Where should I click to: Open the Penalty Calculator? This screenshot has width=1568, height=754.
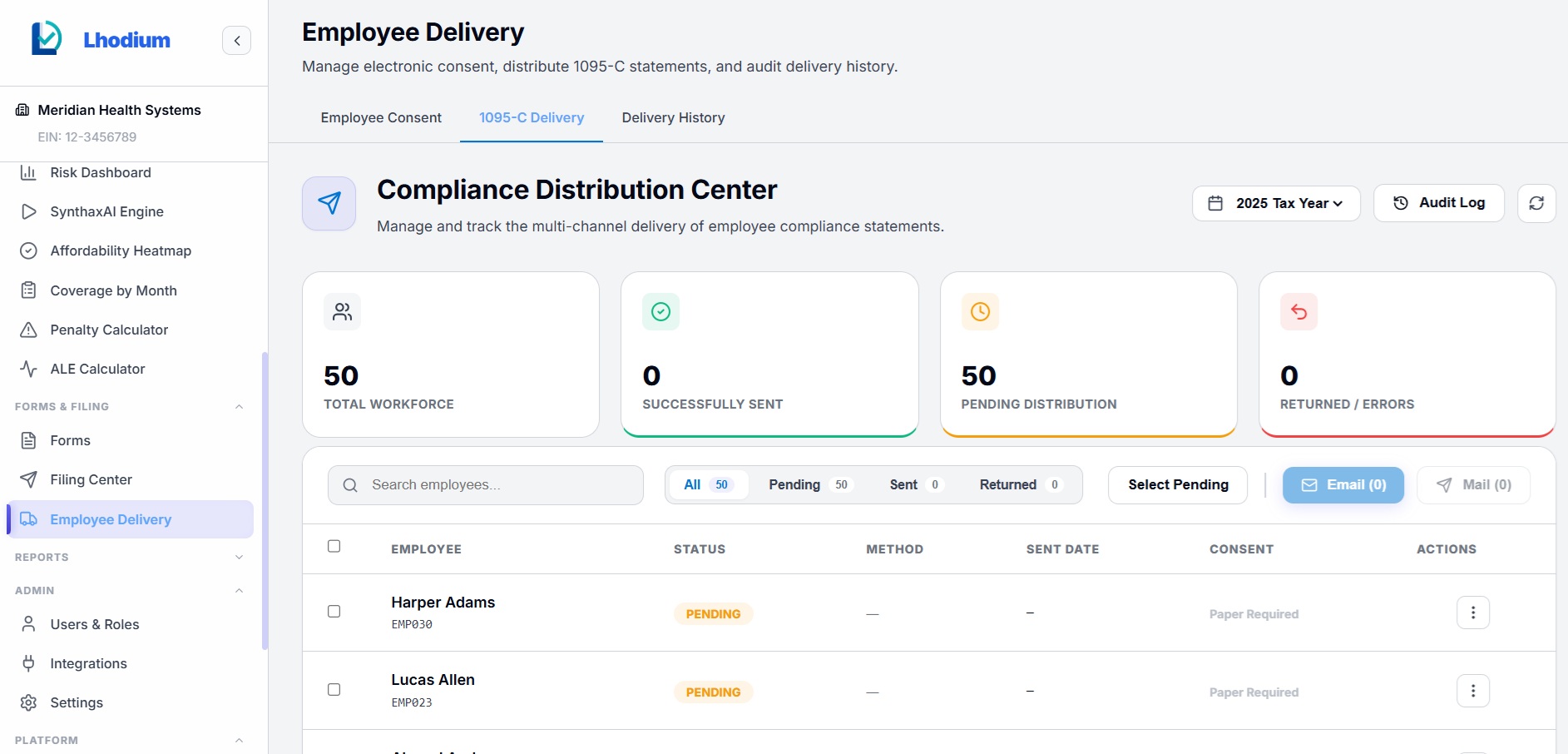point(129,330)
